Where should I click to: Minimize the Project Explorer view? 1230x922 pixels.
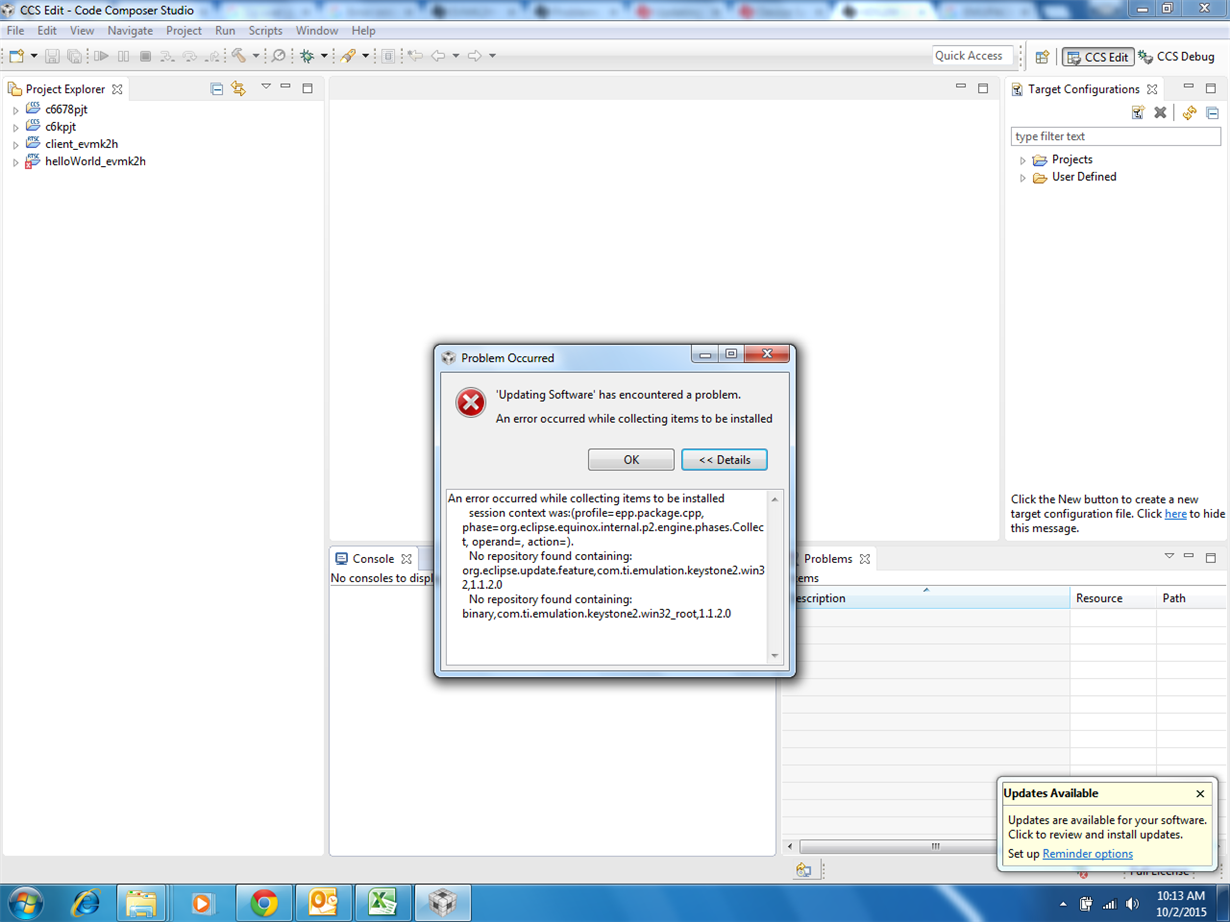coord(286,88)
